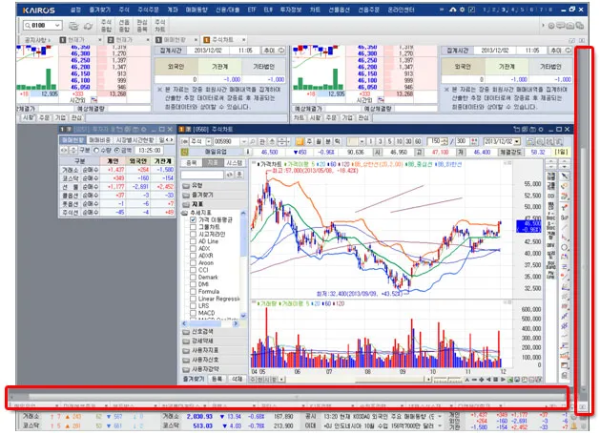
Task: Adjust the chart zoom slider at the chart bottom
Action: (x=447, y=379)
